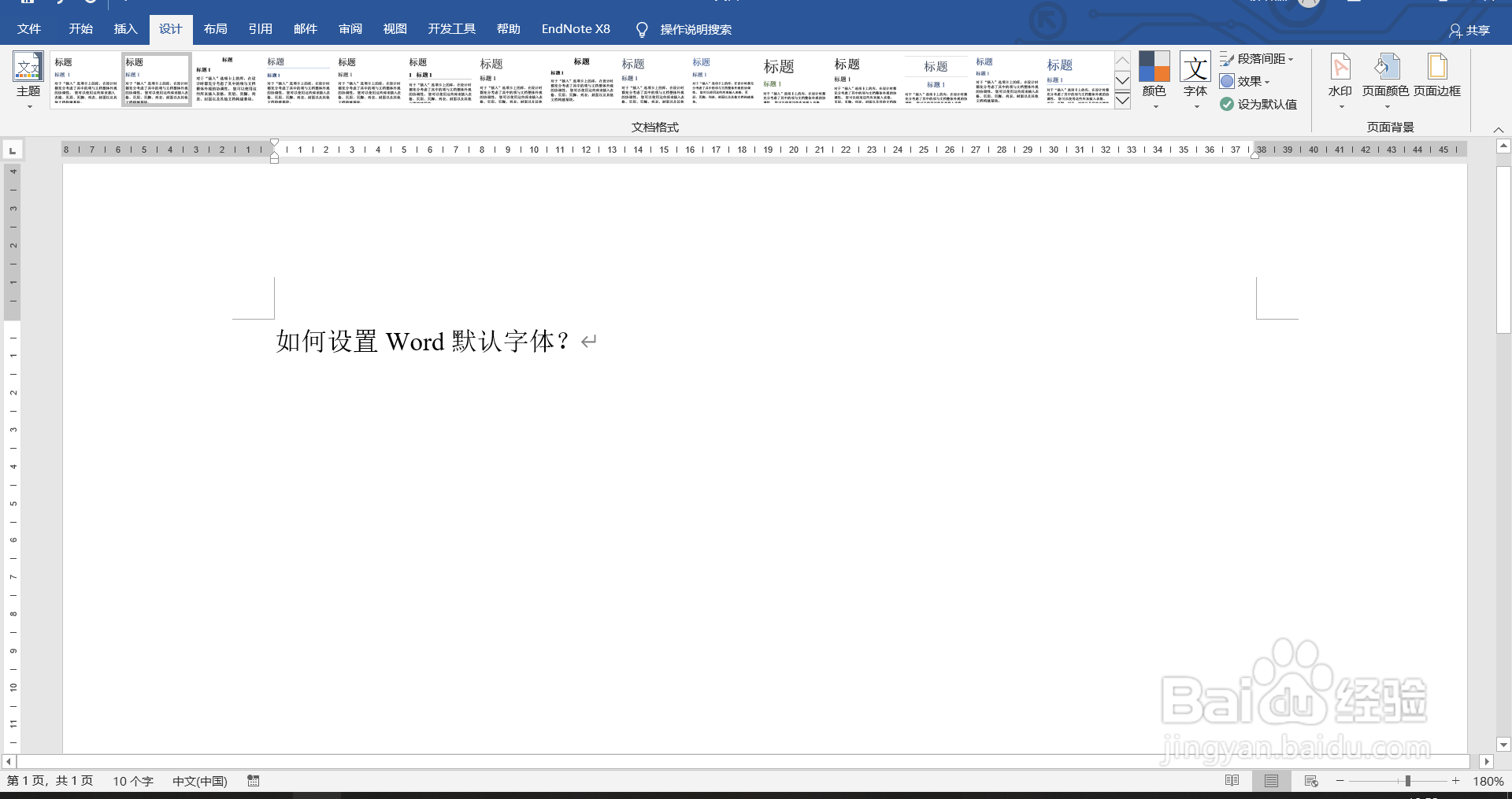Click the zoom in plus button

[x=1456, y=781]
